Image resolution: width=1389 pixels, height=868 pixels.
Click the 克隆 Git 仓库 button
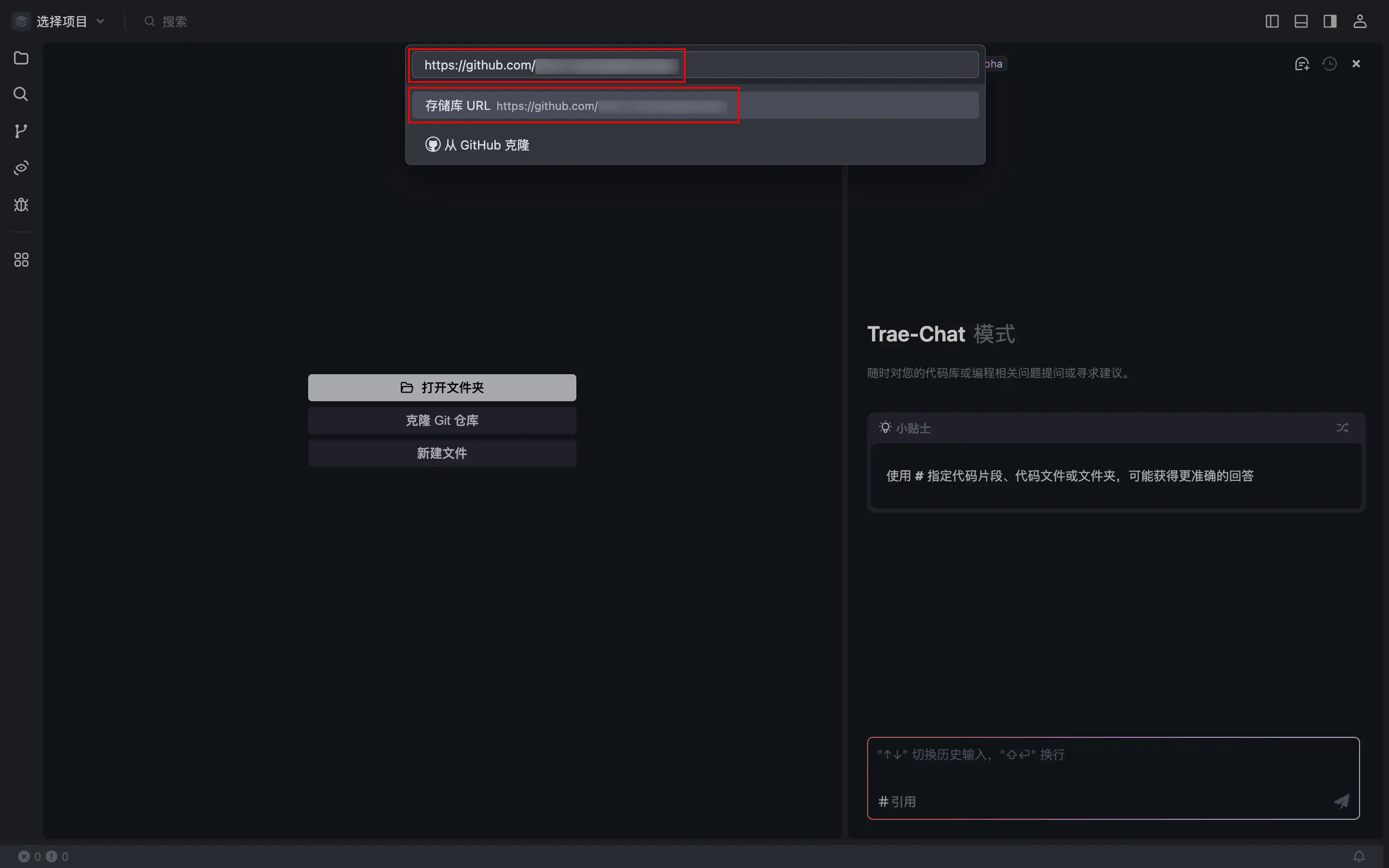tap(442, 420)
